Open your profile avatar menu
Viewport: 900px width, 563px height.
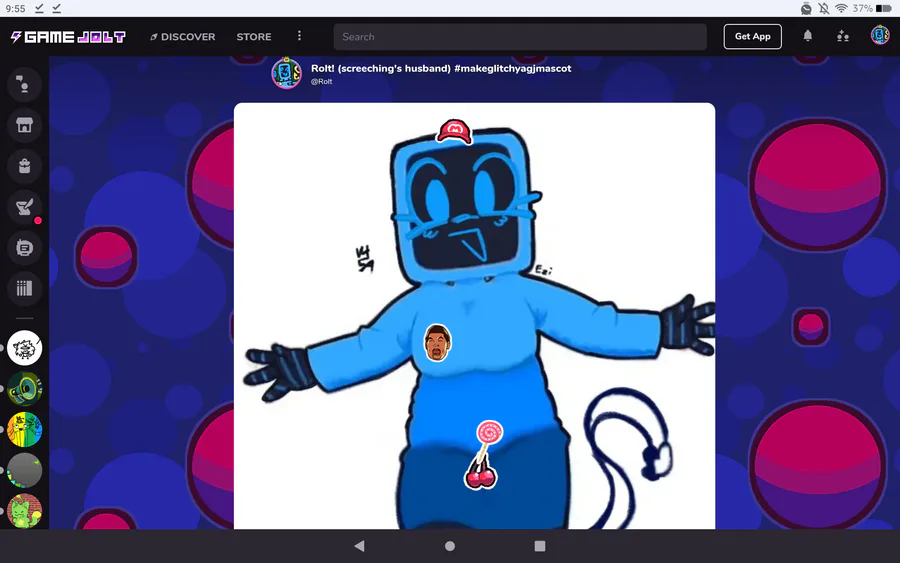point(880,35)
